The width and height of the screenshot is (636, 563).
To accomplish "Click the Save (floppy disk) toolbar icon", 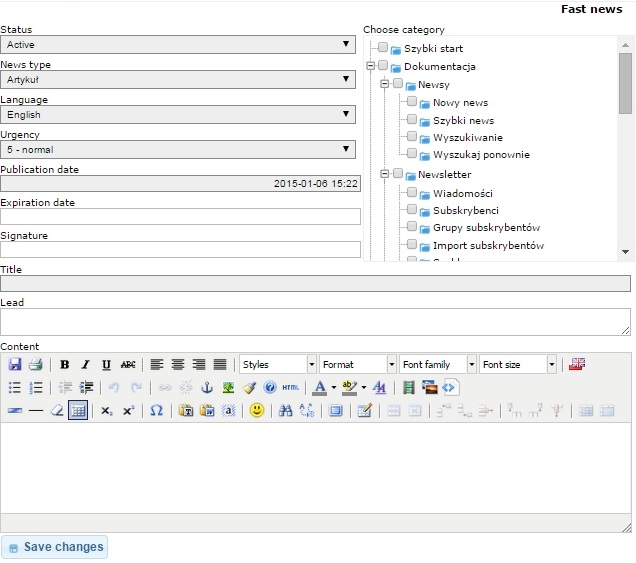I will tap(15, 364).
